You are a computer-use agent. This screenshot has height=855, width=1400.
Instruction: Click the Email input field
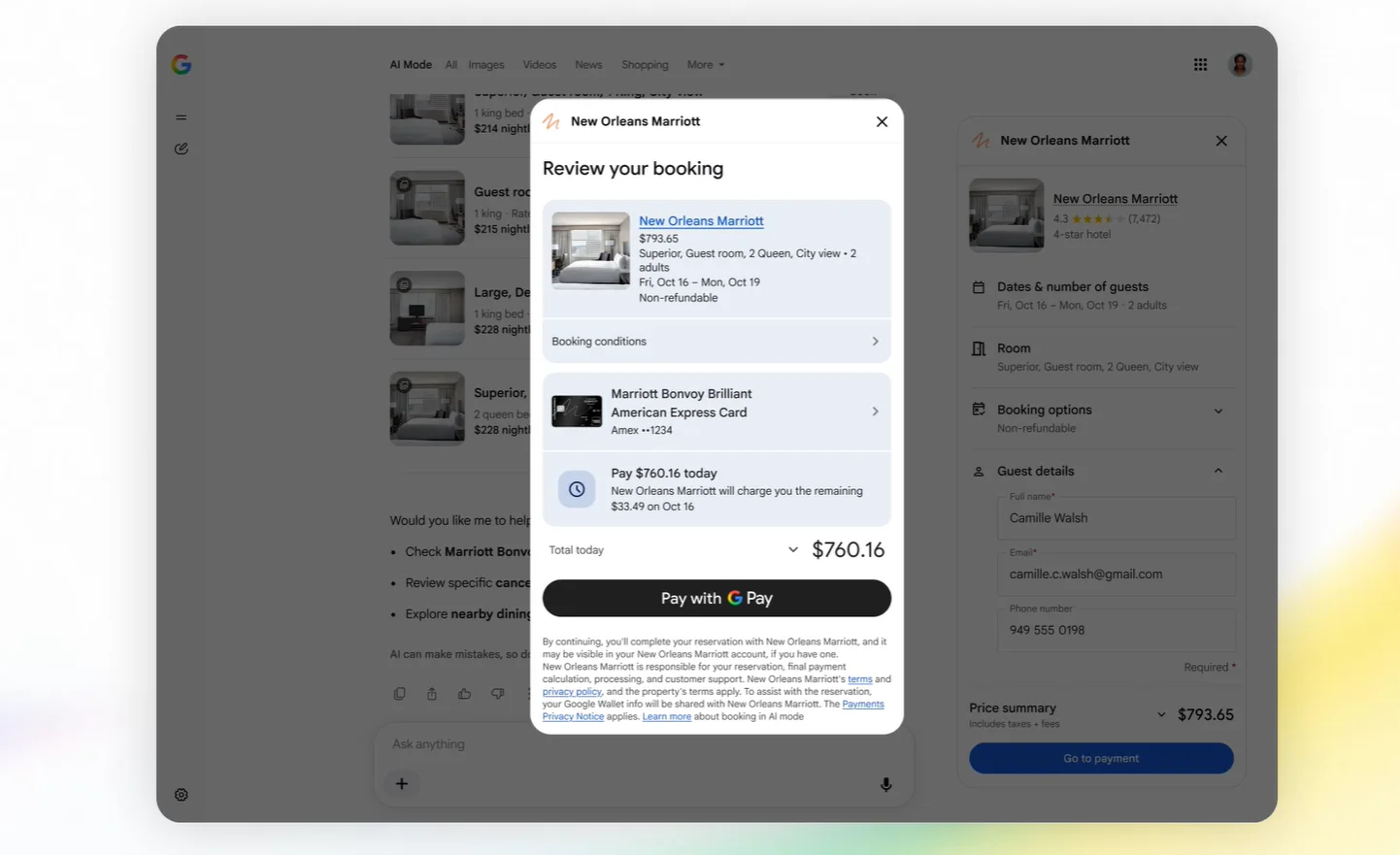coord(1117,575)
